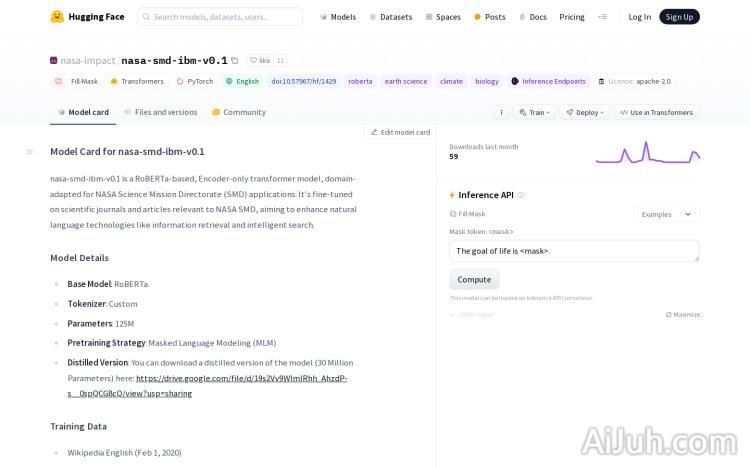
Task: Like the nasa-smd-ibm-v0.1 model
Action: pos(260,61)
